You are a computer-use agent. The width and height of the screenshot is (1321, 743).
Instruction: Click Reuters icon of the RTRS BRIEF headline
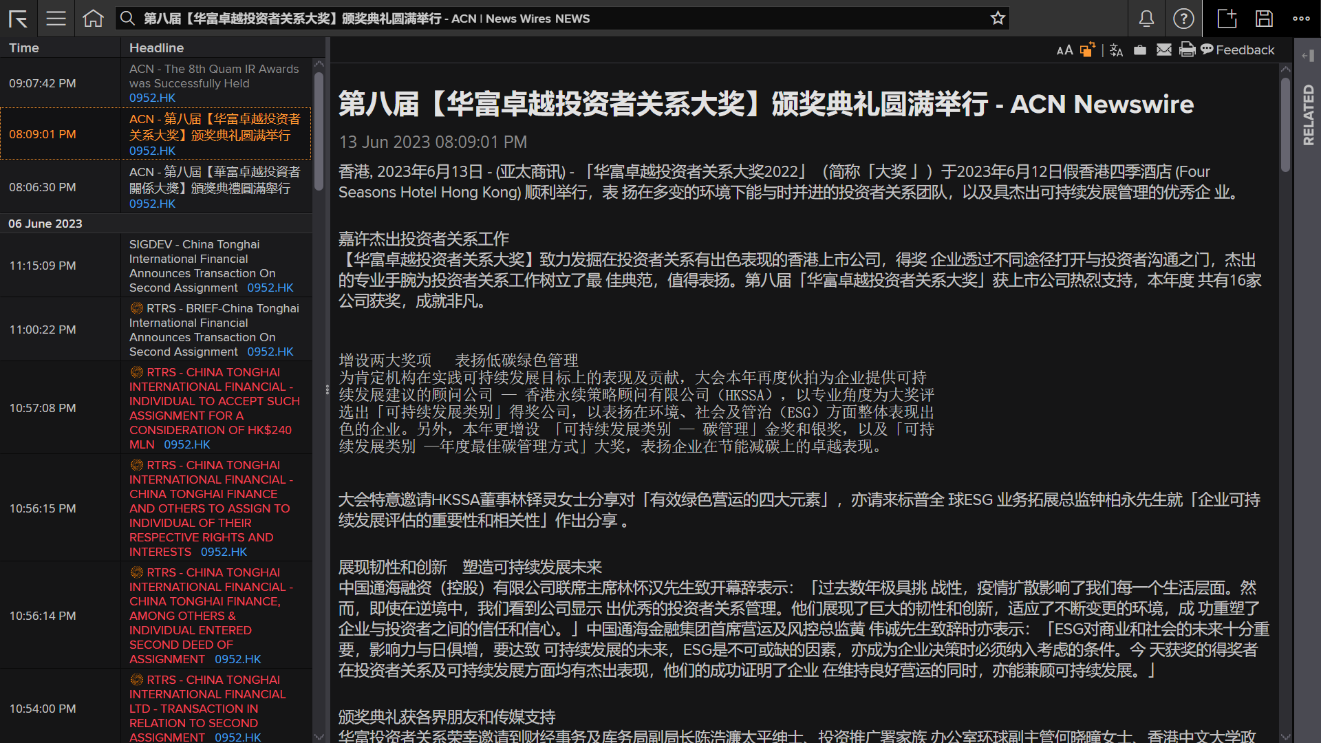click(136, 308)
